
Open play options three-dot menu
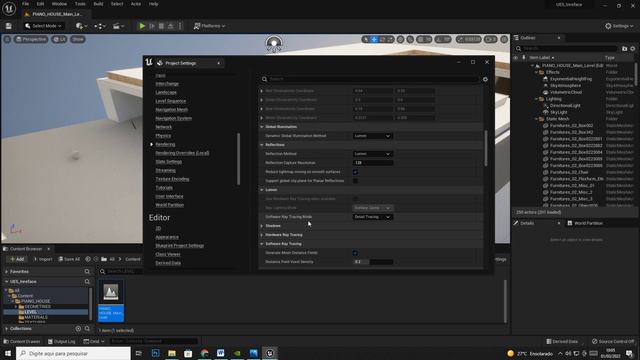tap(180, 26)
